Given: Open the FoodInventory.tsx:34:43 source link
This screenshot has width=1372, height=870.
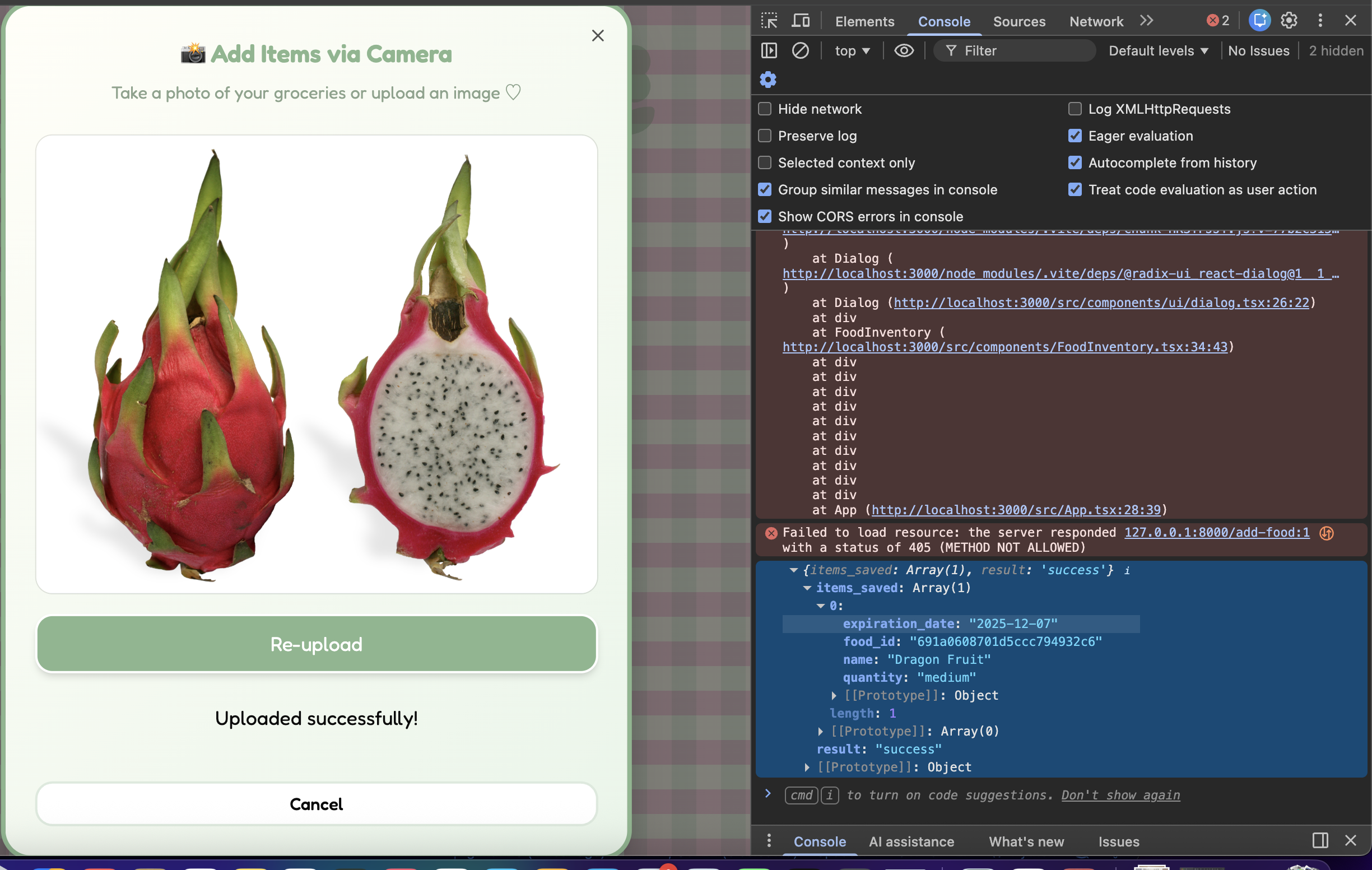Looking at the screenshot, I should 1004,347.
